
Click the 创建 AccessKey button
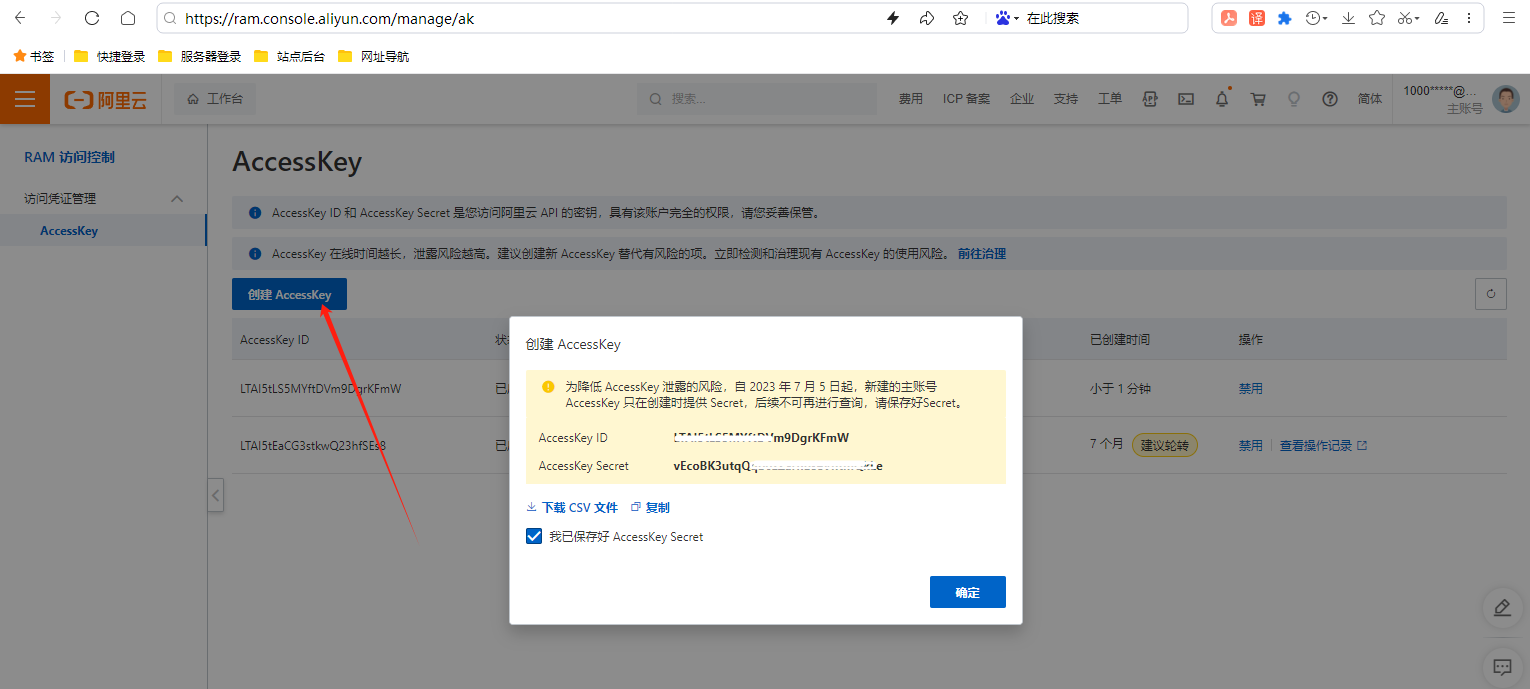(290, 294)
